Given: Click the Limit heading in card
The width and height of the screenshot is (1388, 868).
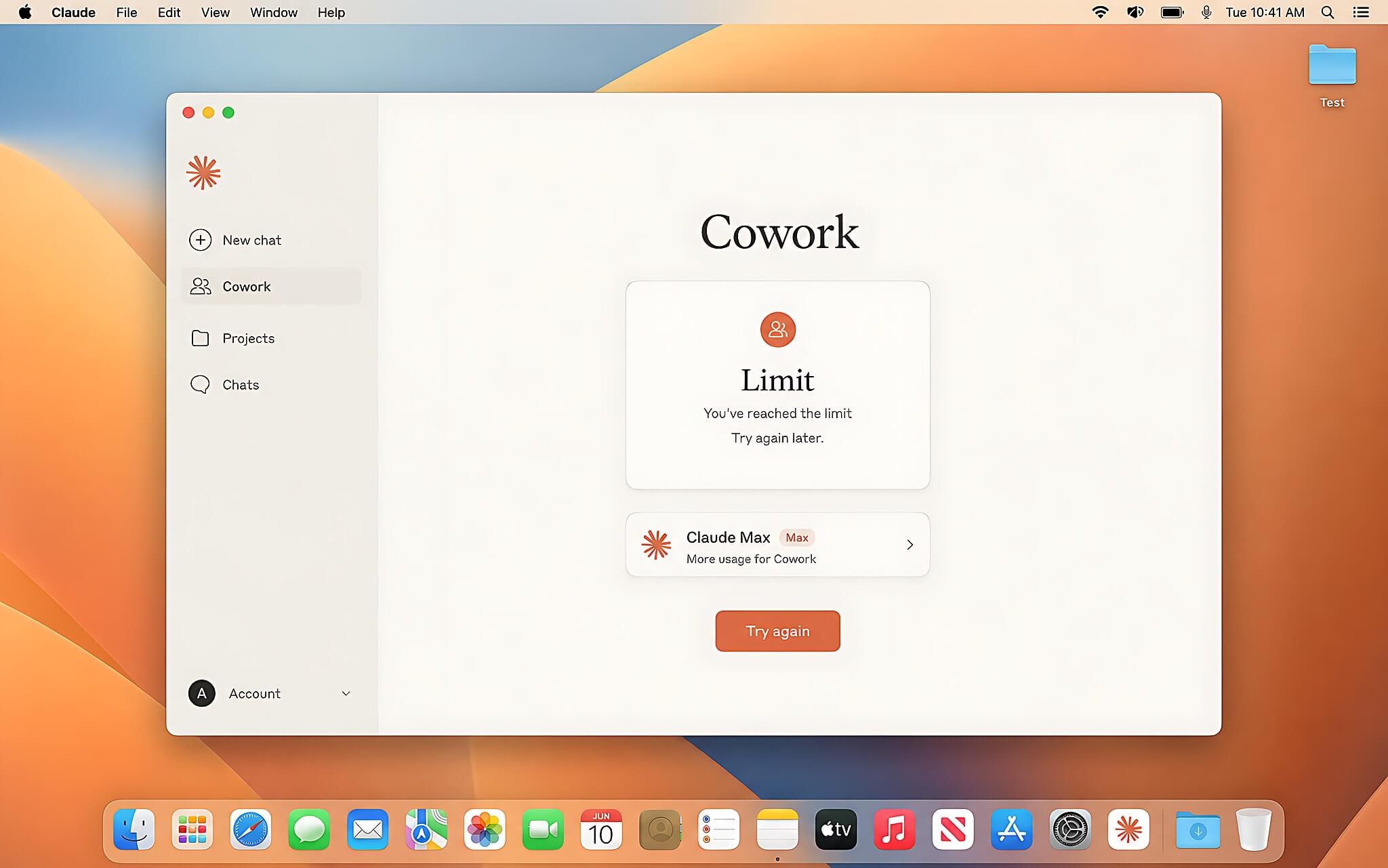Looking at the screenshot, I should 777,379.
